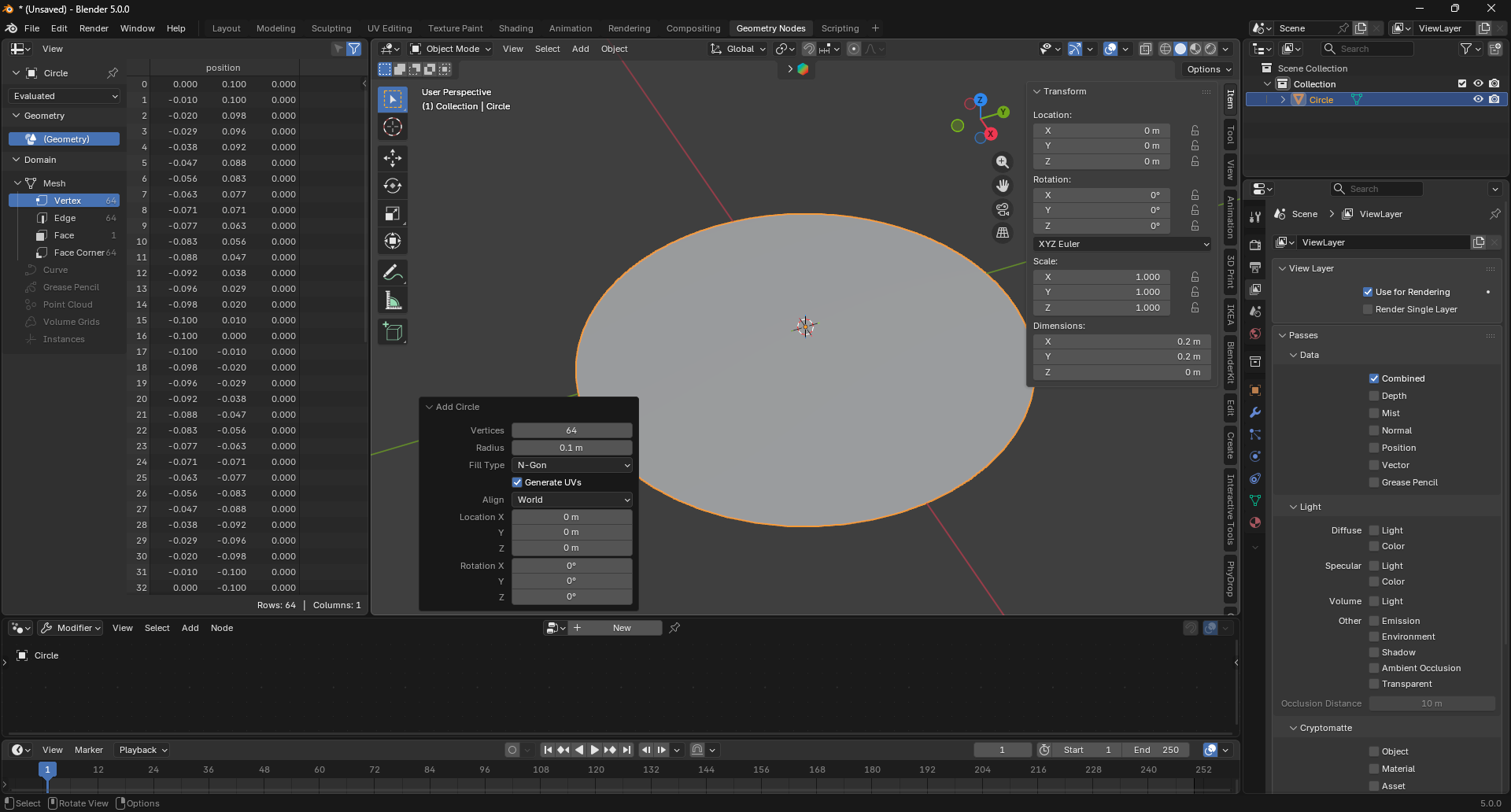Activate the Scale tool

click(393, 213)
